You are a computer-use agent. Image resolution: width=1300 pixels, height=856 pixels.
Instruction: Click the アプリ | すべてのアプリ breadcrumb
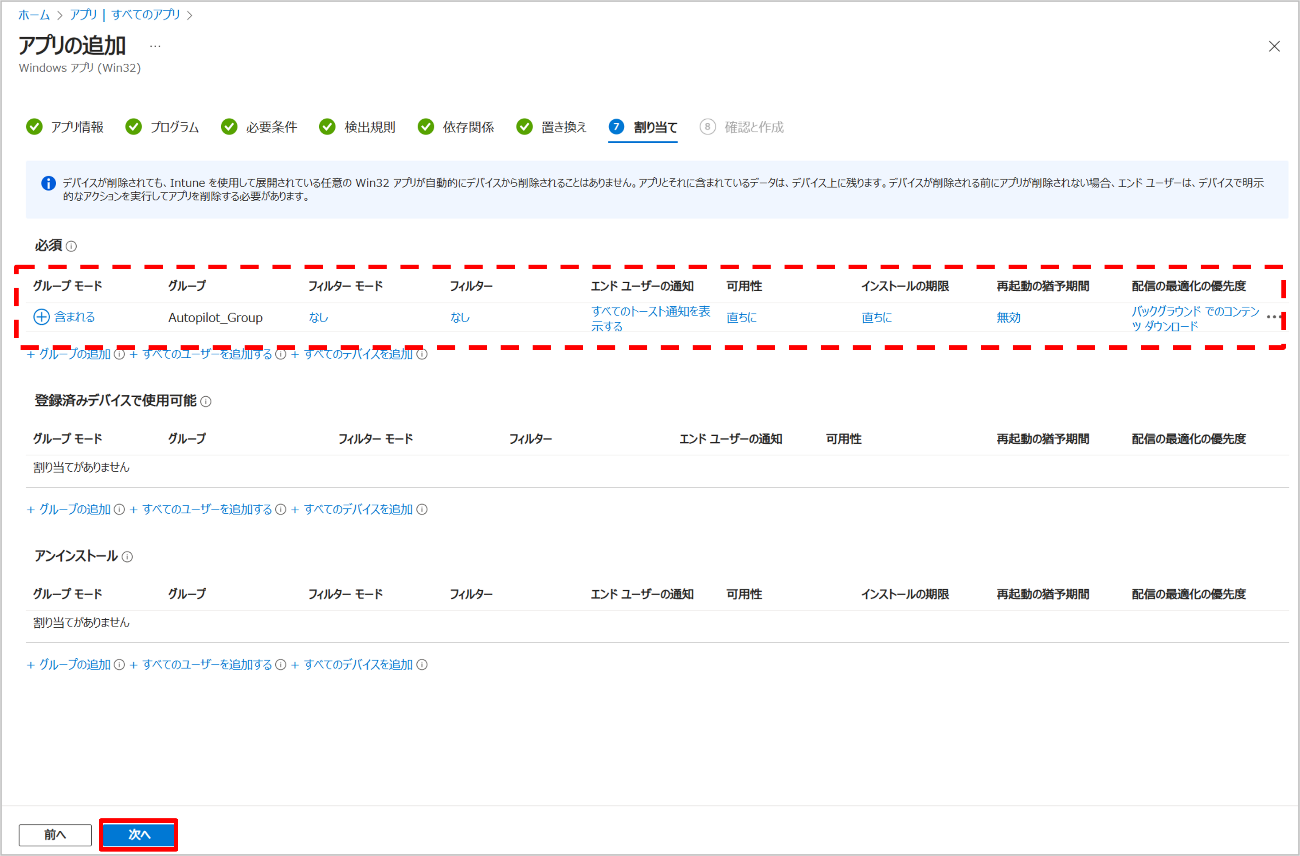[x=125, y=15]
